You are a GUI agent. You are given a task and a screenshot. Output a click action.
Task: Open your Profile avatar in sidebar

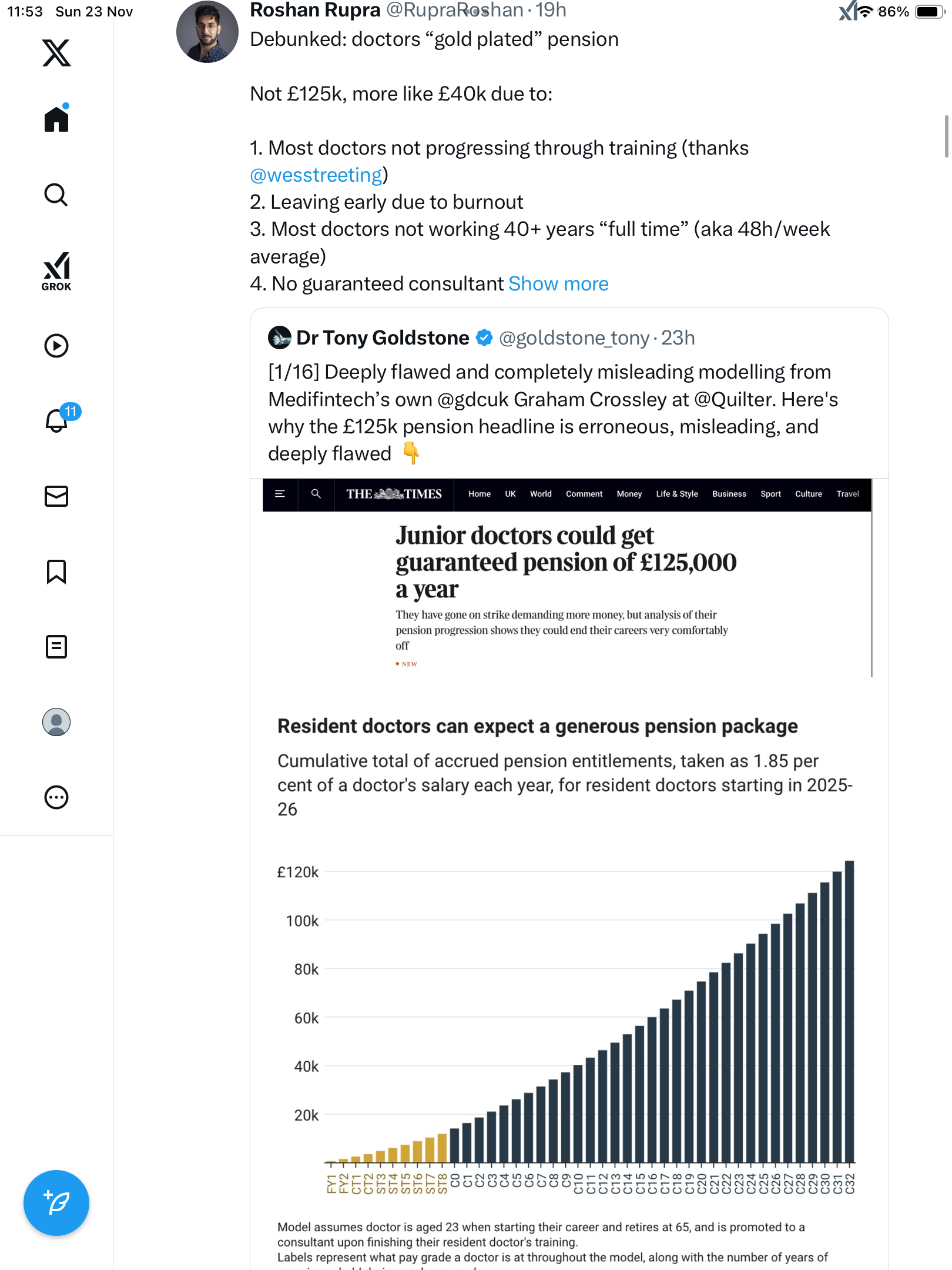[56, 722]
